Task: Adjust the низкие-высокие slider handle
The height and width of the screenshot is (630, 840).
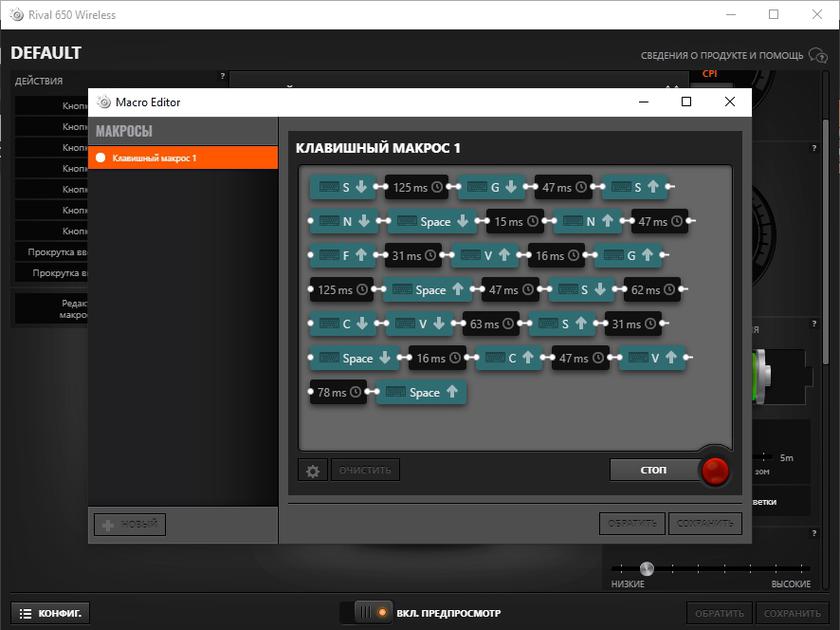Action: (x=647, y=568)
